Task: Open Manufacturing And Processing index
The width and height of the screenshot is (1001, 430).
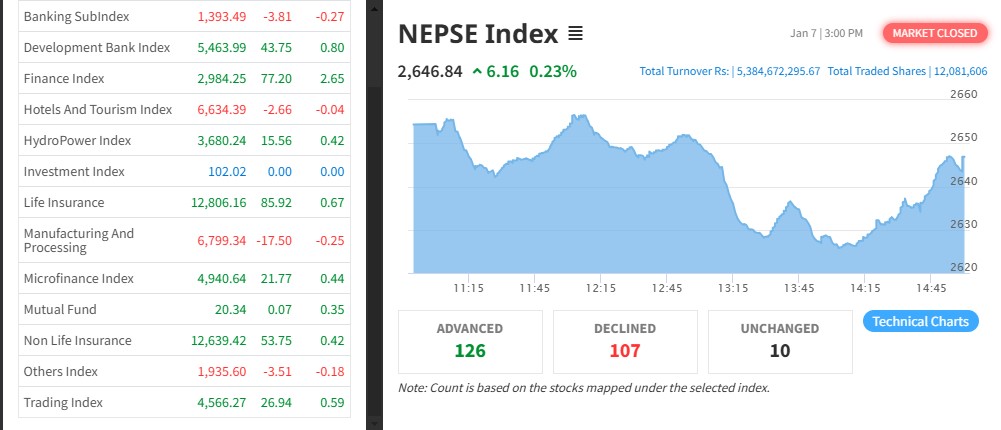Action: 79,240
